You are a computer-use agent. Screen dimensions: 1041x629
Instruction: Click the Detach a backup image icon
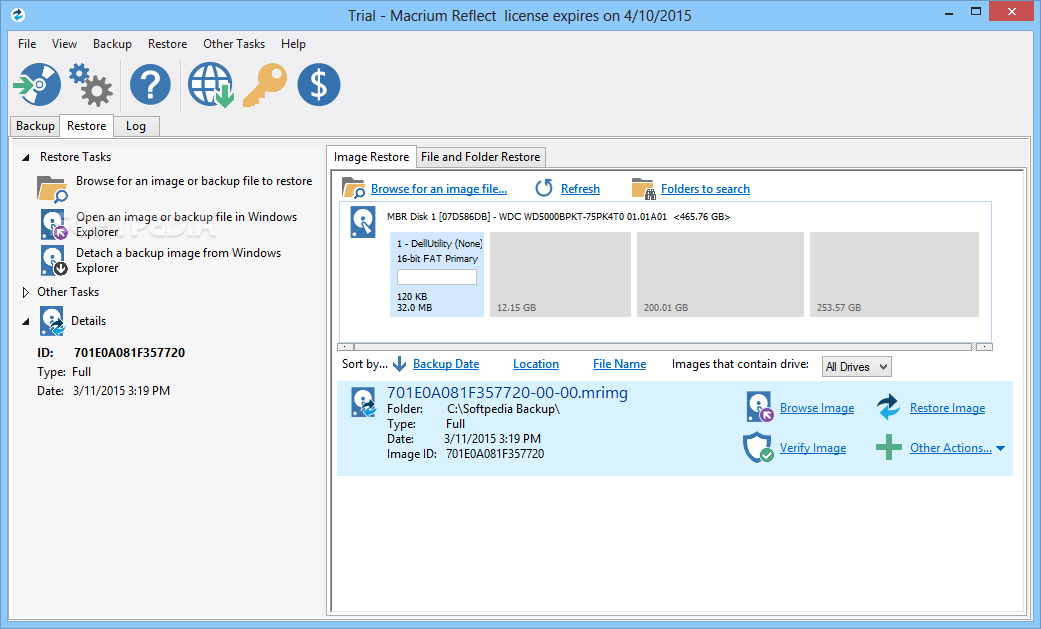click(53, 260)
